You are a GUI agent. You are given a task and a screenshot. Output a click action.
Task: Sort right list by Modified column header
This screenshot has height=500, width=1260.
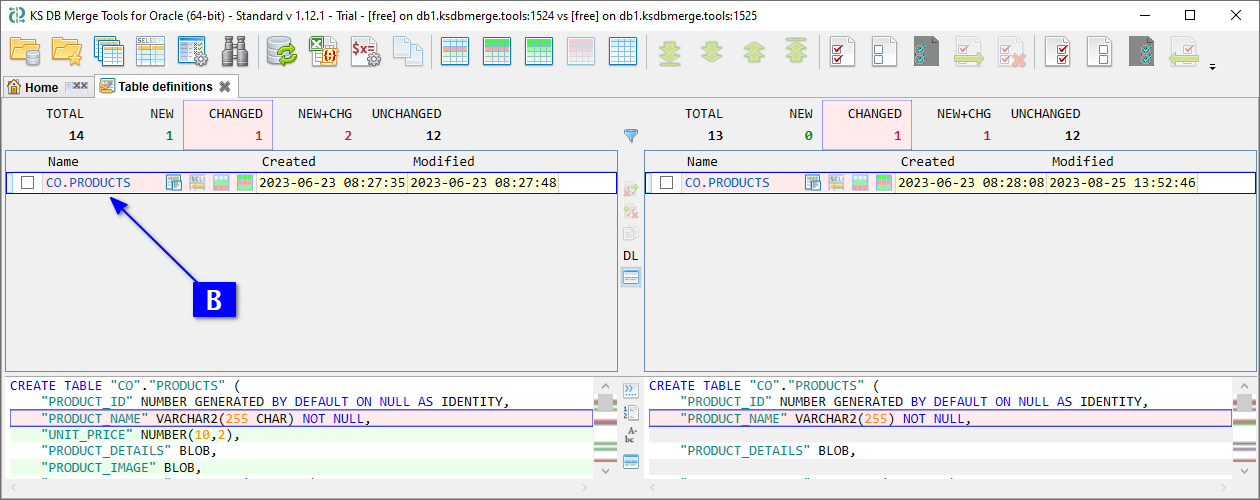click(1083, 161)
